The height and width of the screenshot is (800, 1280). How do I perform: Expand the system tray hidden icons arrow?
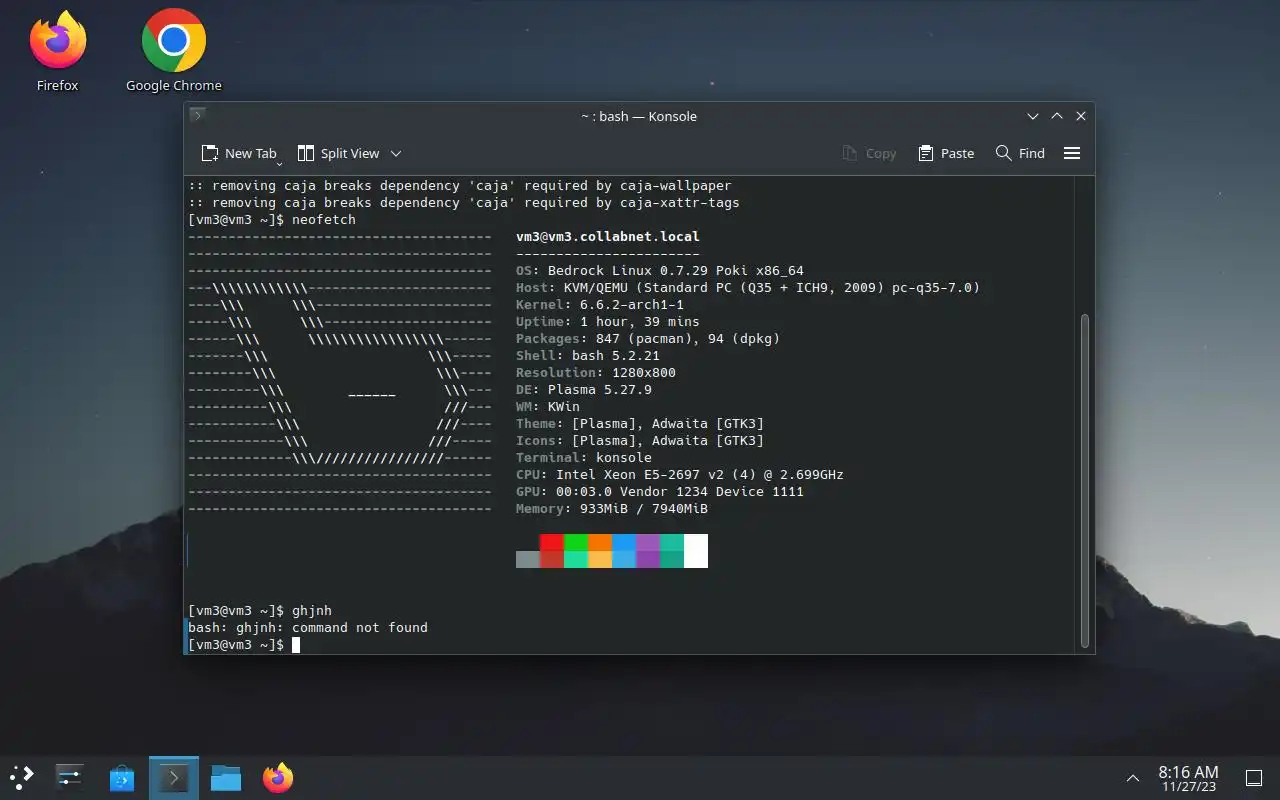click(x=1133, y=778)
